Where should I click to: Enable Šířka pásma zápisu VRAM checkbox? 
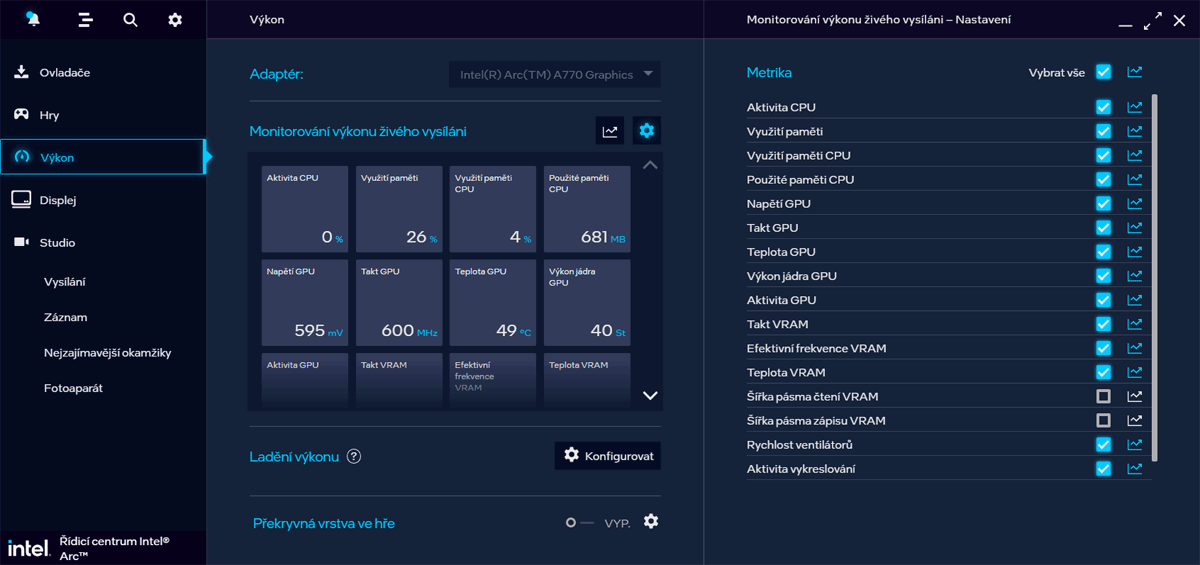coord(1103,420)
